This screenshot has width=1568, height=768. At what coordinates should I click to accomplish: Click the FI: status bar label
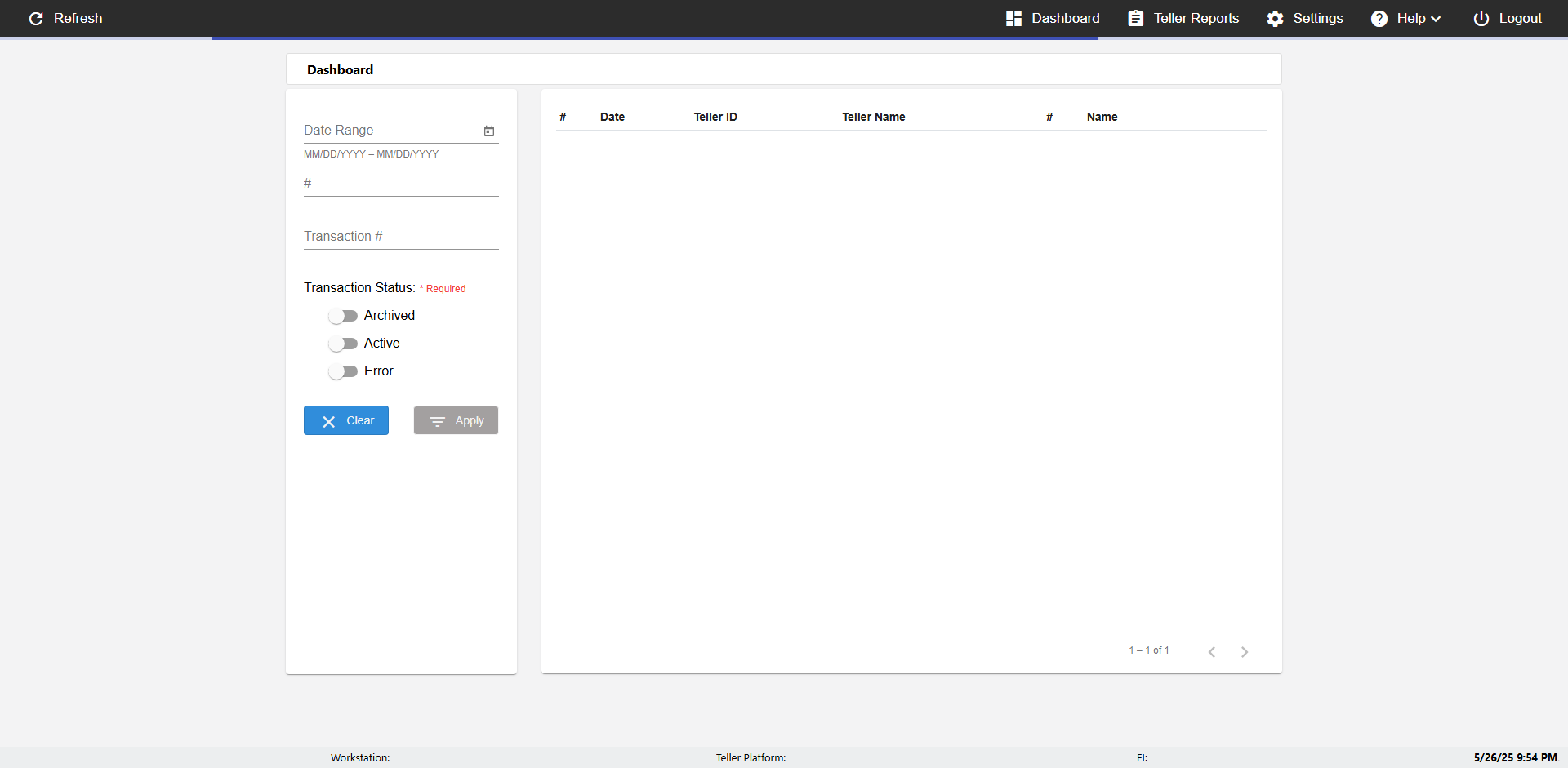coord(1142,757)
